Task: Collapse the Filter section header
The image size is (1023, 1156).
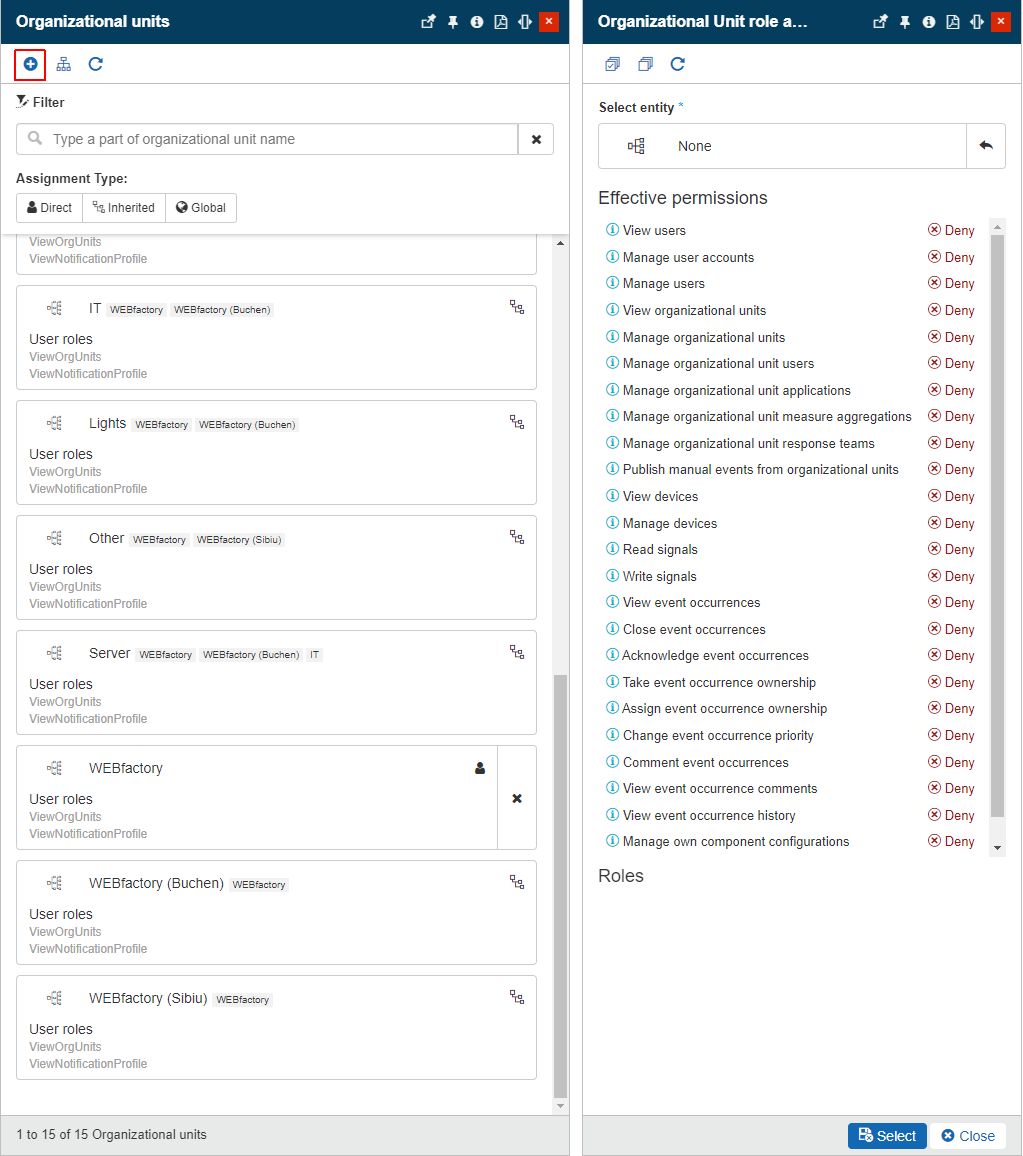Action: click(41, 102)
